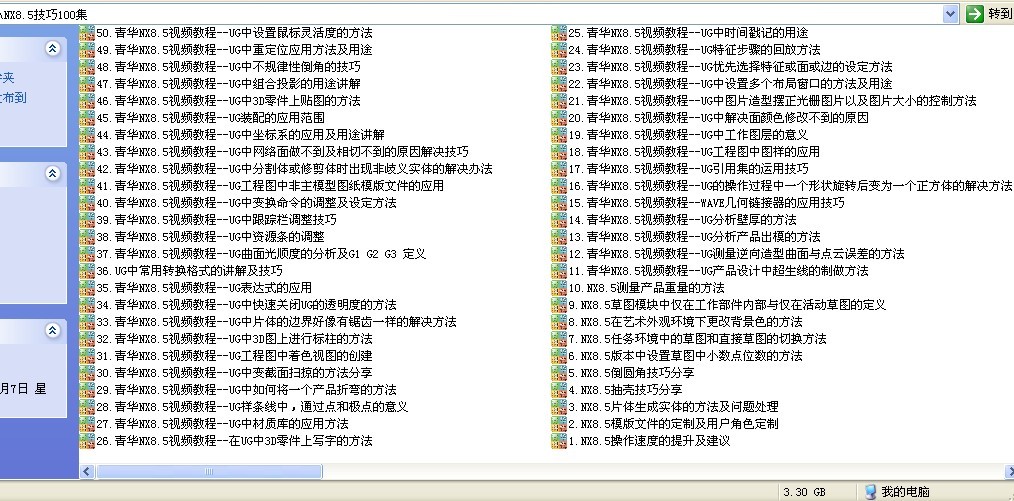1014x501 pixels.
Task: Select file name 4 NX8.5抽壳技巧分享
Action: [x=625, y=390]
